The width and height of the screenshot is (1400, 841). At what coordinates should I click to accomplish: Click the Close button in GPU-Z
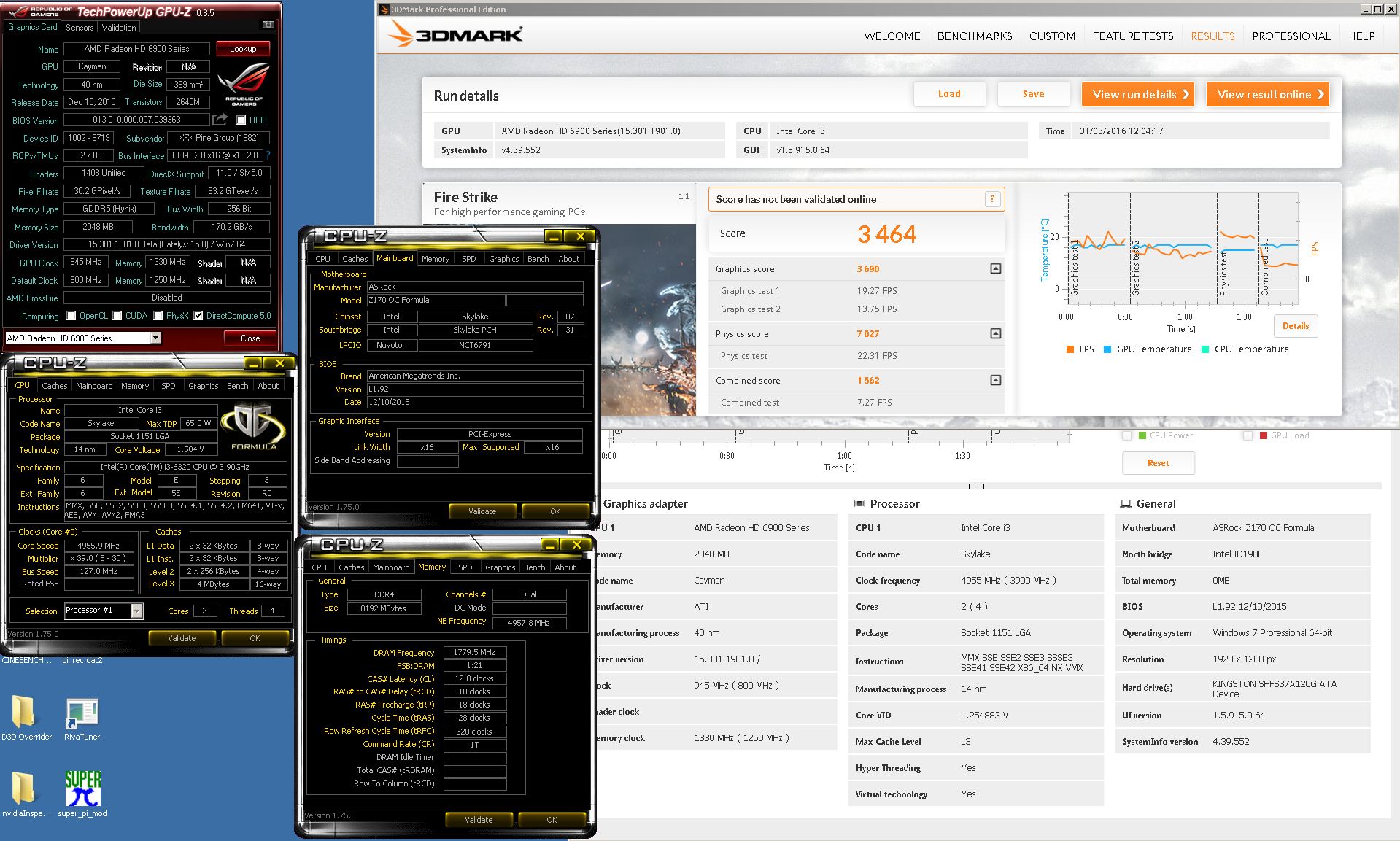pyautogui.click(x=250, y=338)
